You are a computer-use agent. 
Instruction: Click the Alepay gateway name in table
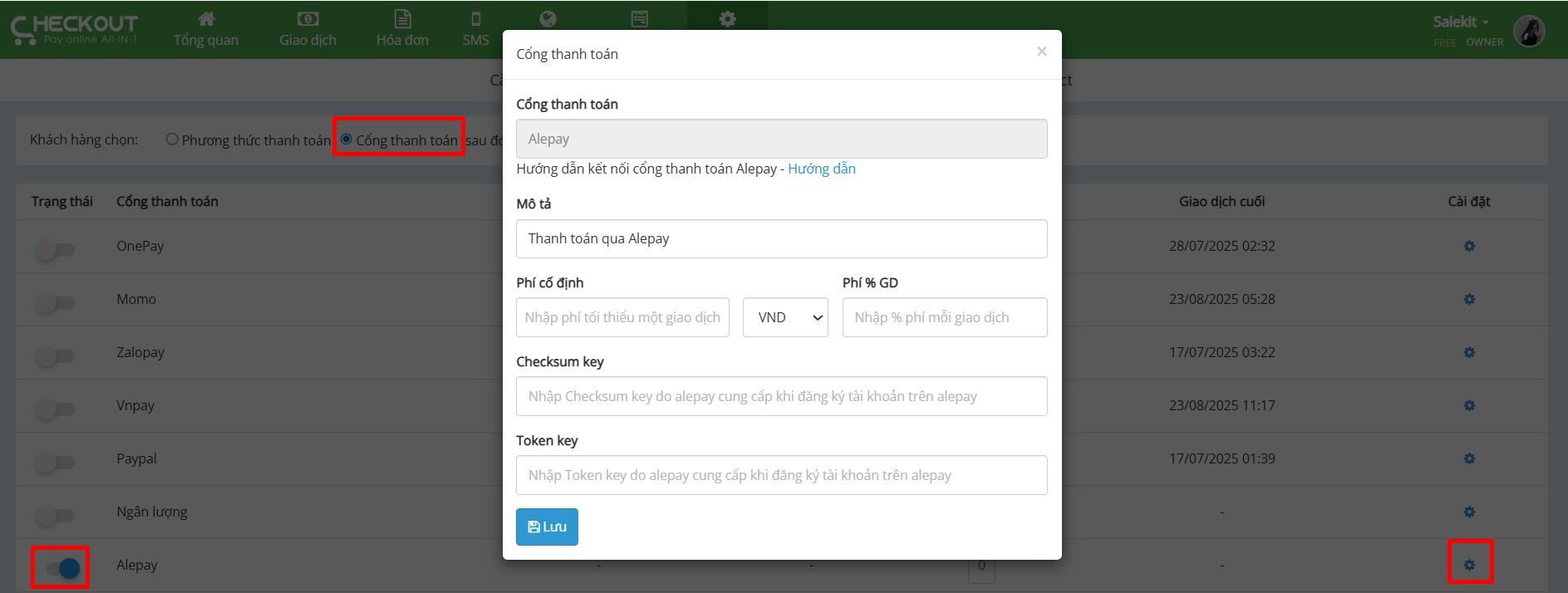pyautogui.click(x=137, y=565)
